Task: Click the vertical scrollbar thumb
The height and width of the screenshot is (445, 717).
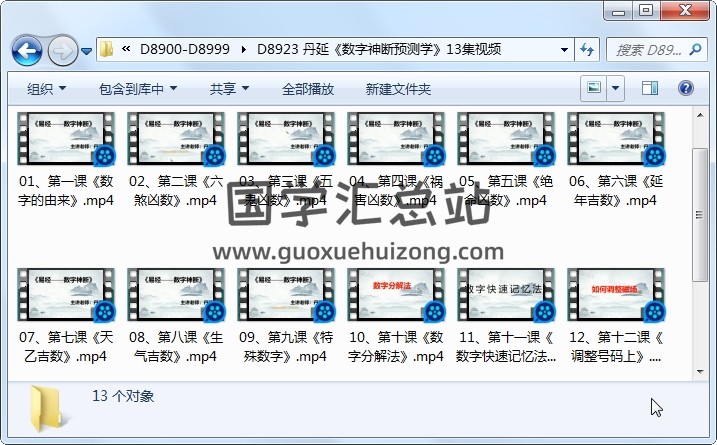Action: (x=700, y=214)
